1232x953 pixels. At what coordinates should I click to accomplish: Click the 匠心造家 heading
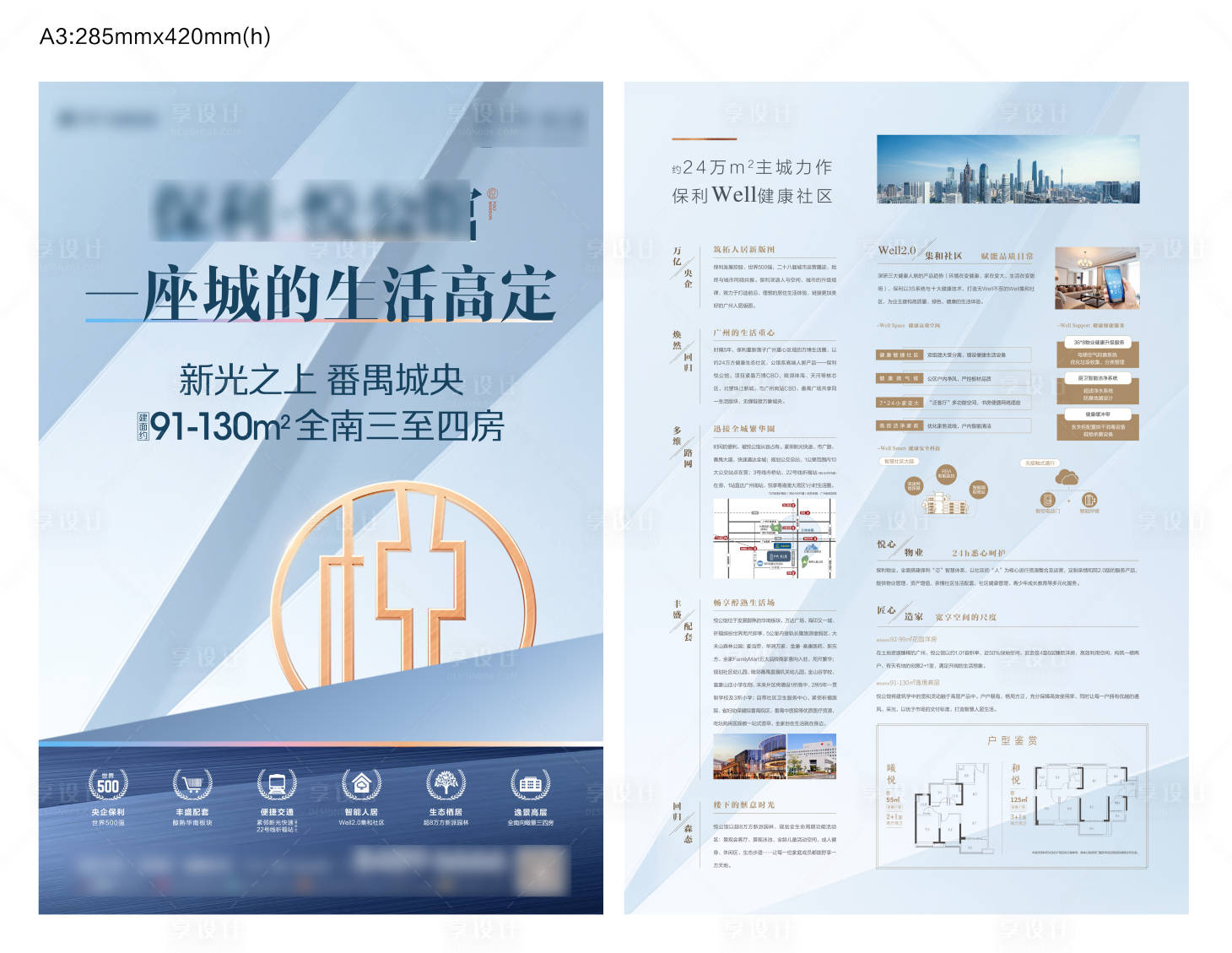tap(900, 613)
